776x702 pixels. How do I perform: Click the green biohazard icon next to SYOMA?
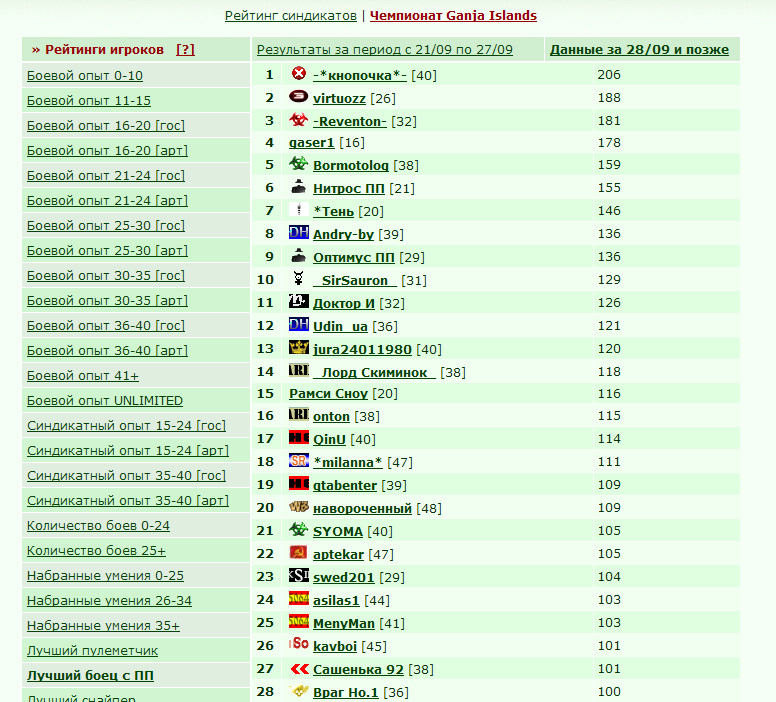(298, 529)
